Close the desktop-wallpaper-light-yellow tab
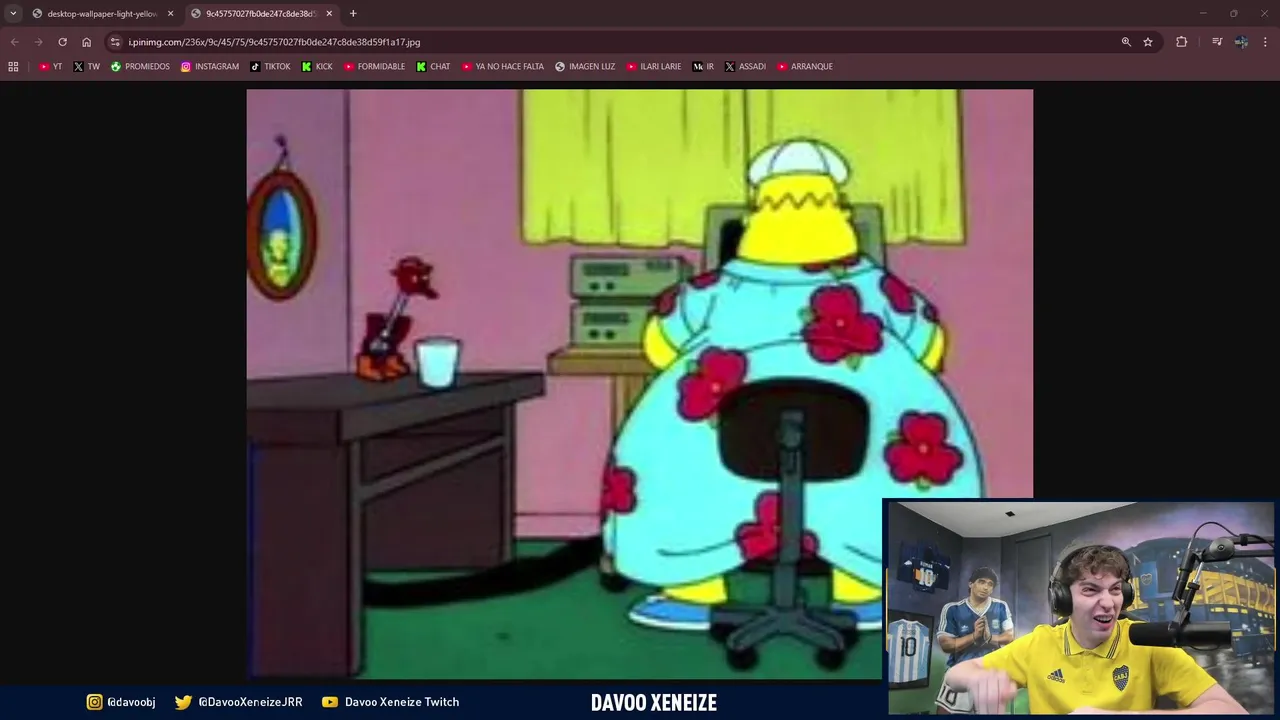This screenshot has width=1280, height=720. tap(170, 13)
